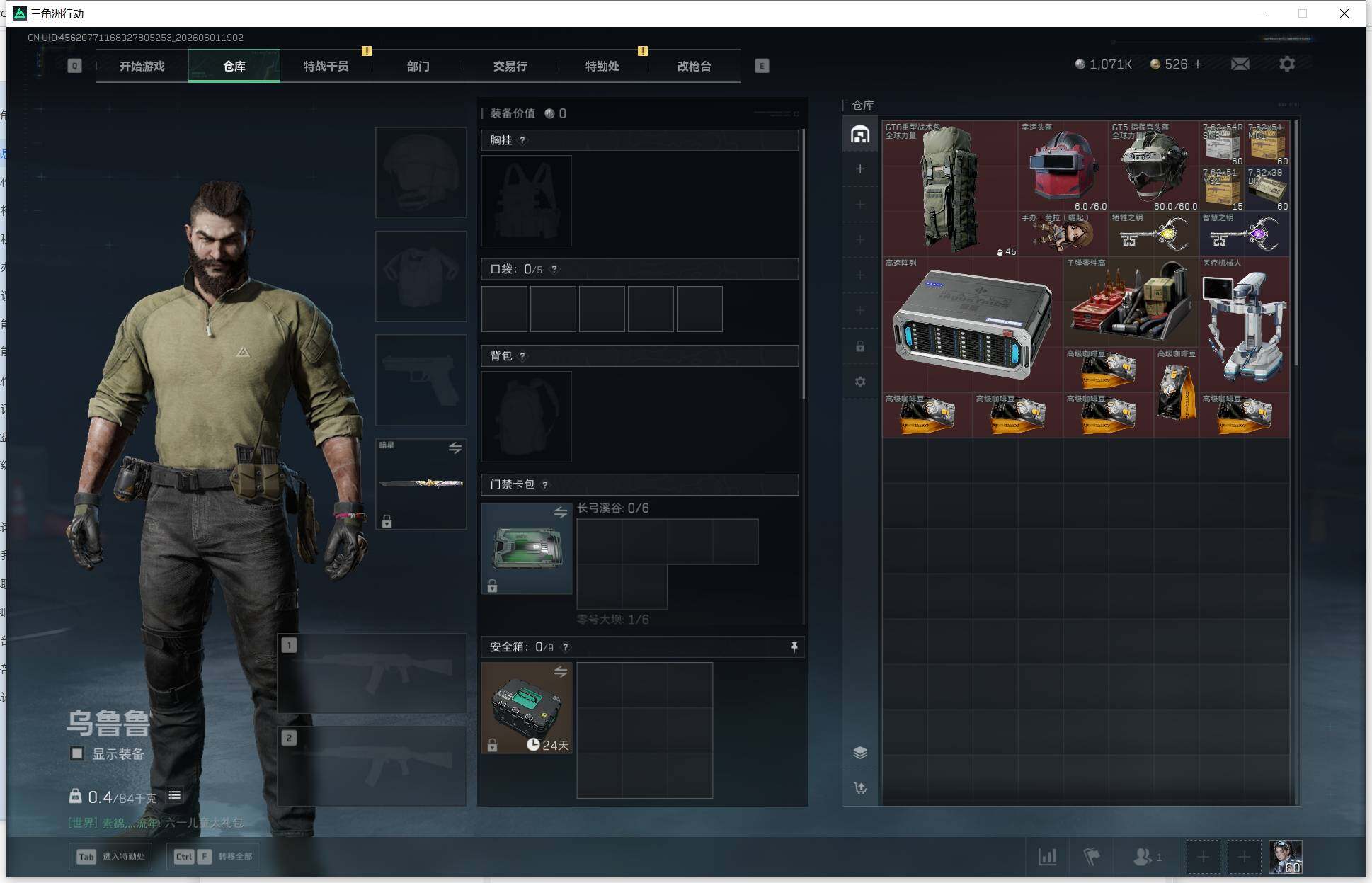The width and height of the screenshot is (1372, 883).
Task: Click the Q key previous-tab icon
Action: [74, 66]
